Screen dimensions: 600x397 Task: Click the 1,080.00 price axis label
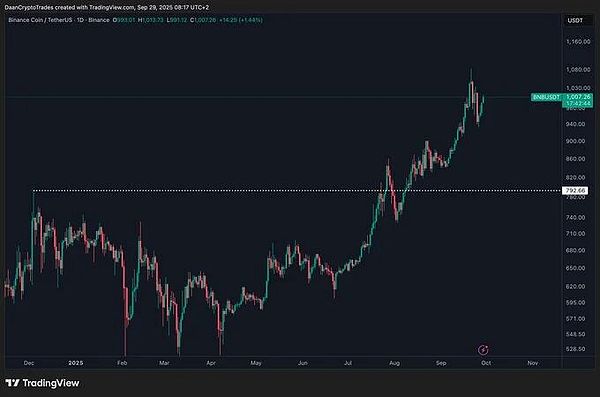click(578, 70)
